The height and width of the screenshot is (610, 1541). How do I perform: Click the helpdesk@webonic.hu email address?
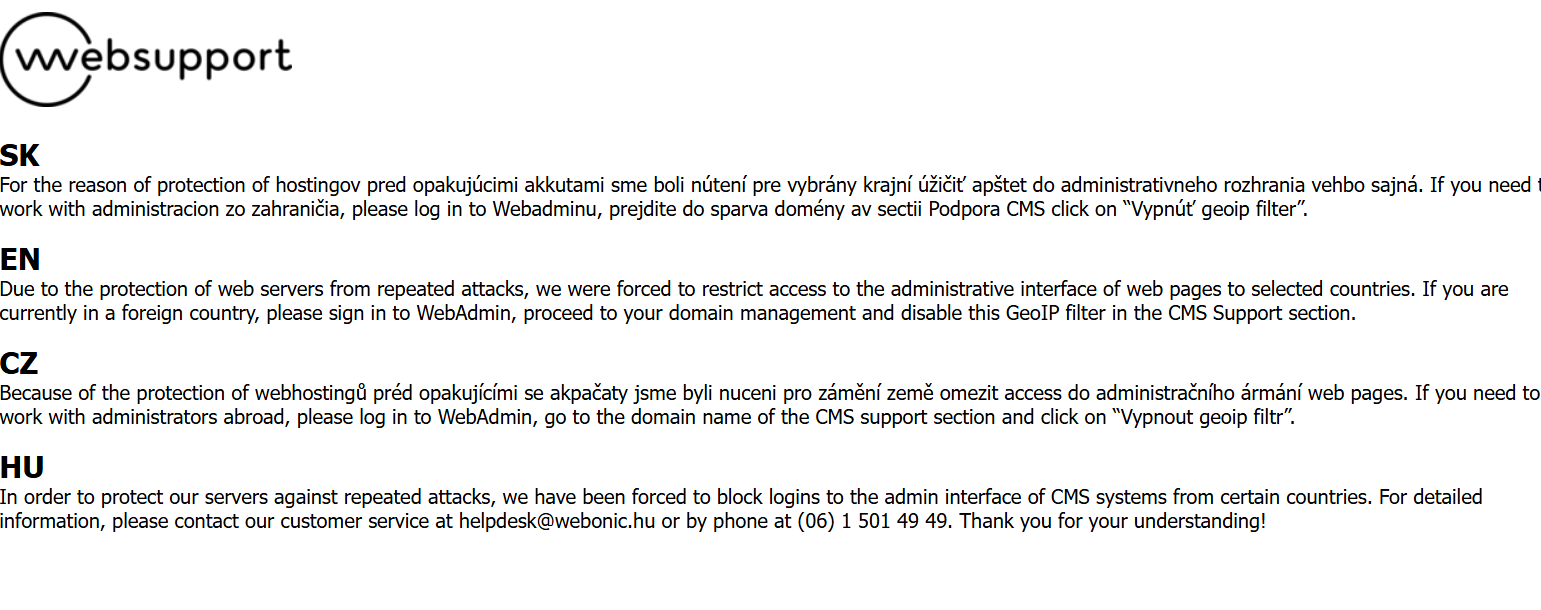click(x=557, y=521)
